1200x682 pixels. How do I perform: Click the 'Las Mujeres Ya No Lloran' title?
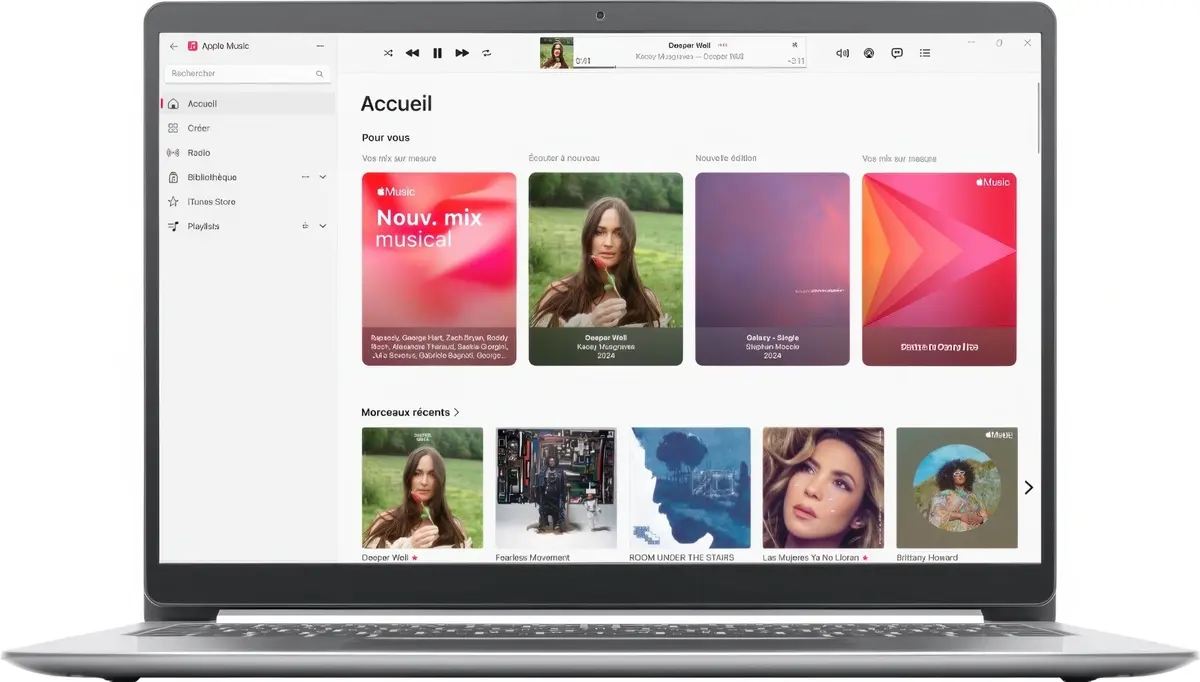tap(811, 558)
